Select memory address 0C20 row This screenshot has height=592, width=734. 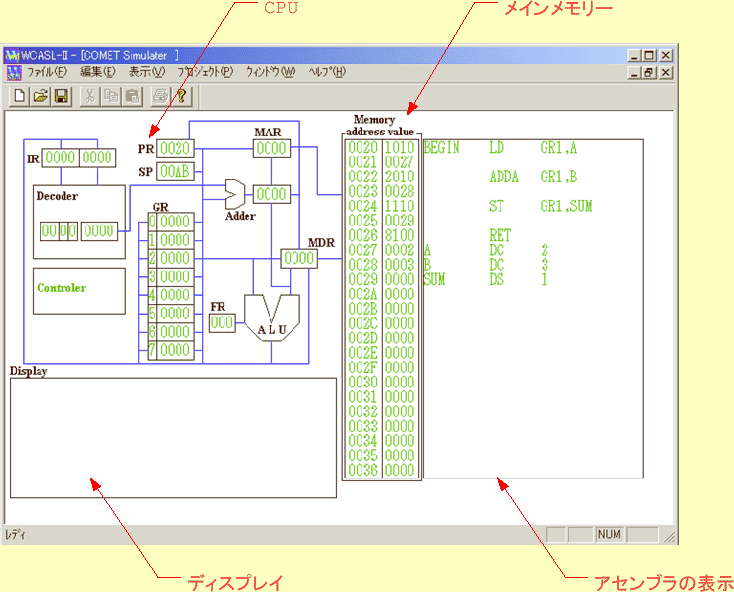pos(361,147)
